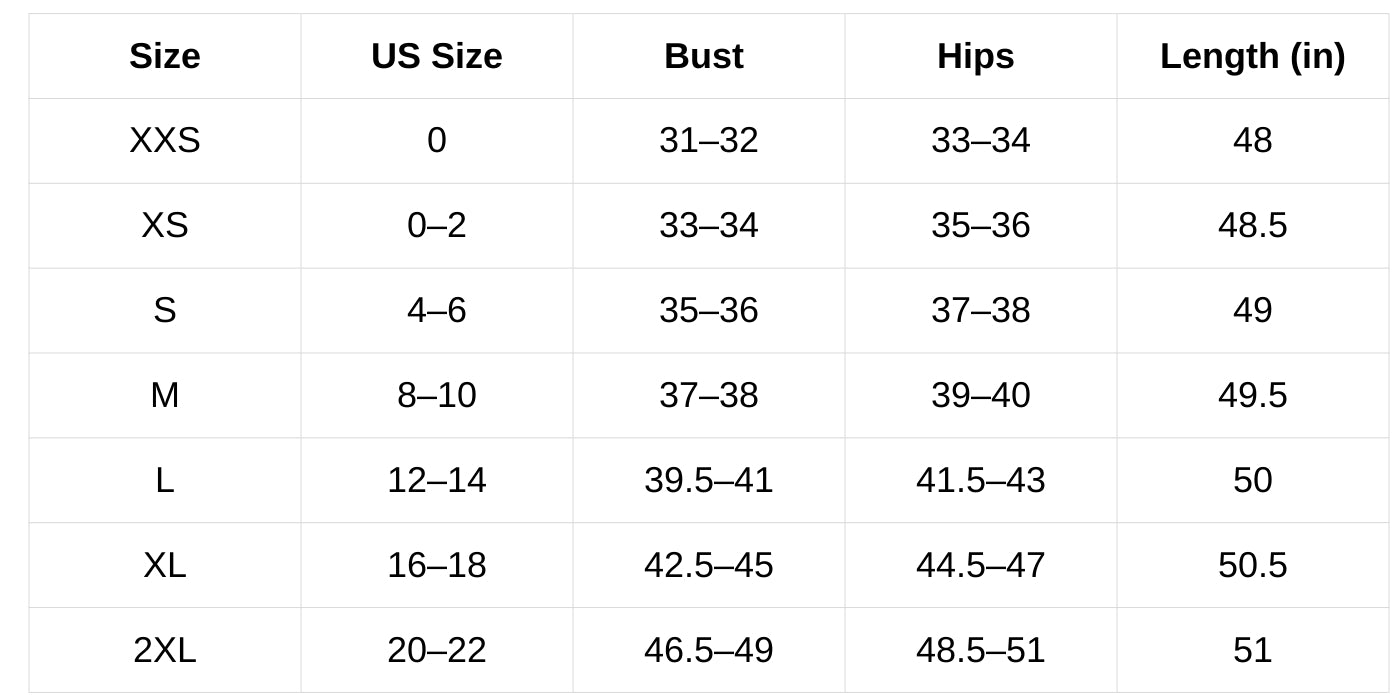Select the XXS size cell
1400x700 pixels.
165,141
